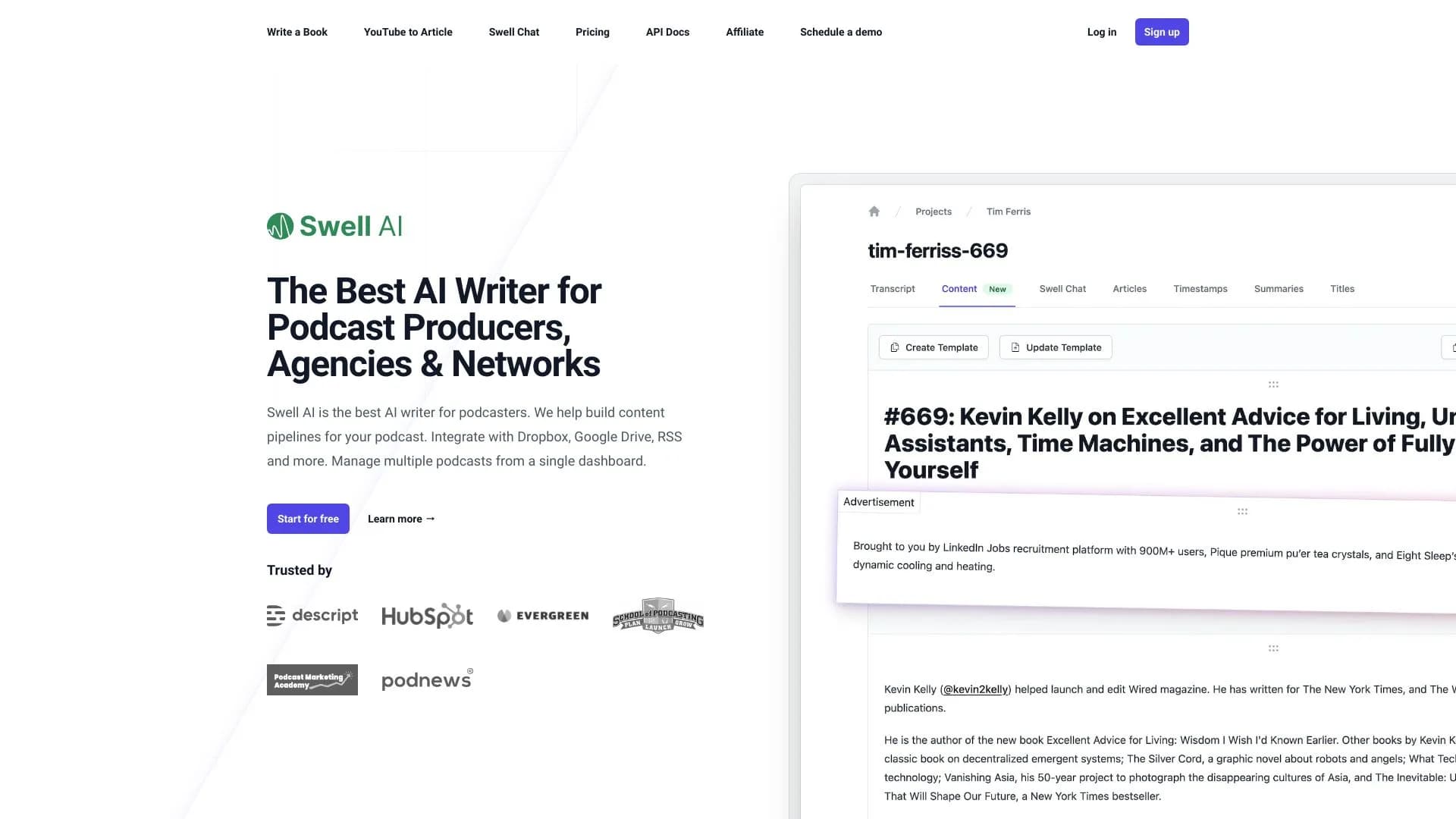Image resolution: width=1456 pixels, height=819 pixels.
Task: Click the descript logo under Trusted by
Action: 312,615
